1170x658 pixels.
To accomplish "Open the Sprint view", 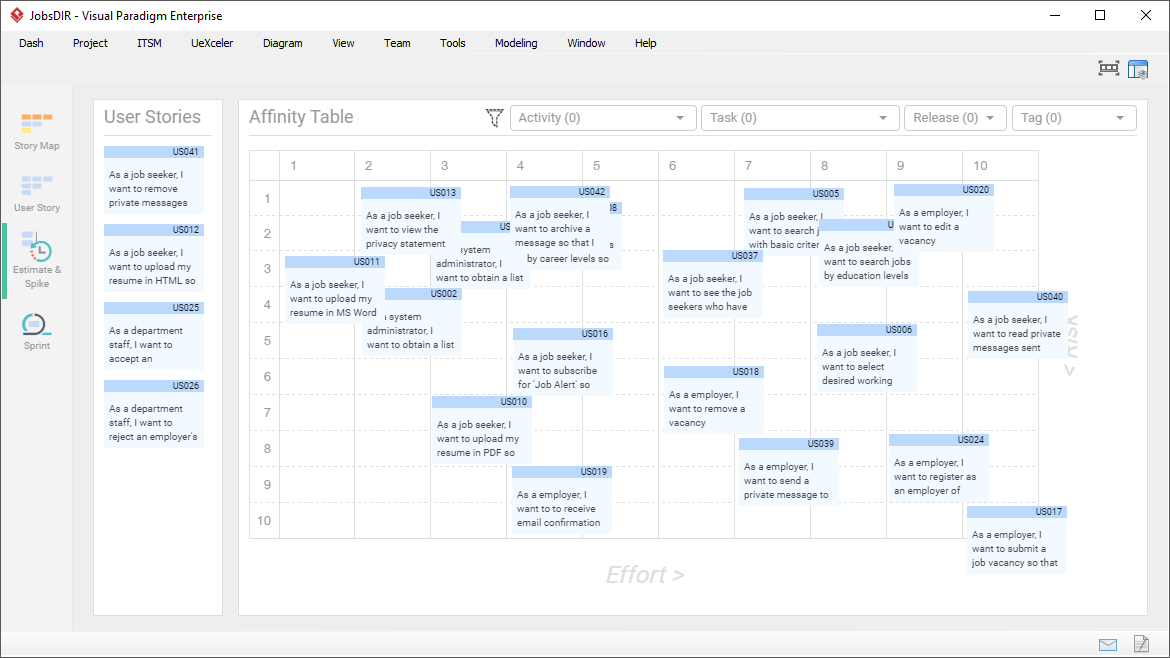I will tap(36, 330).
